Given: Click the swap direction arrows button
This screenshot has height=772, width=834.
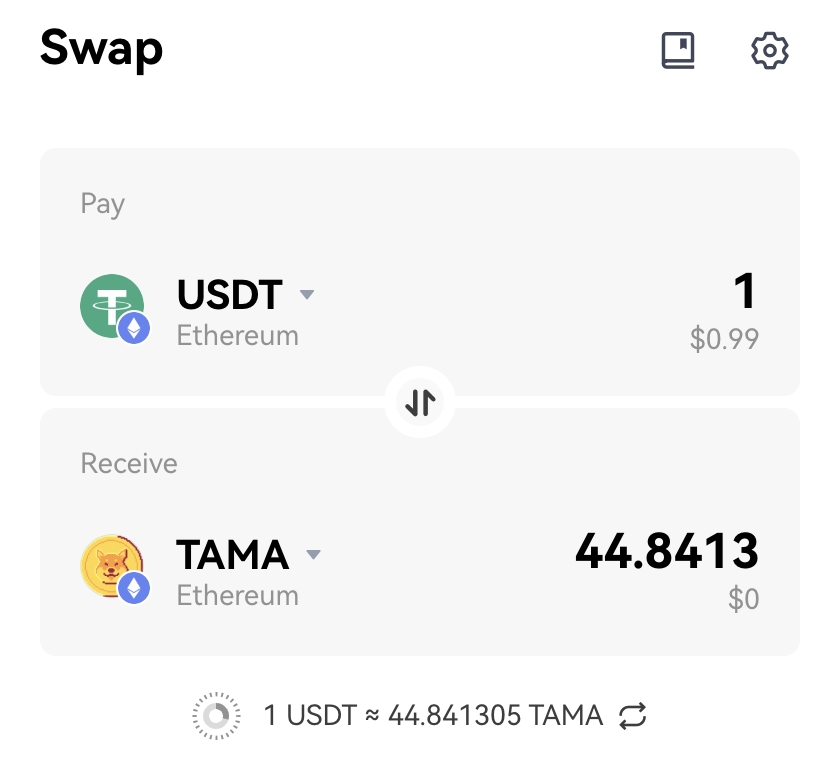Looking at the screenshot, I should click(420, 402).
